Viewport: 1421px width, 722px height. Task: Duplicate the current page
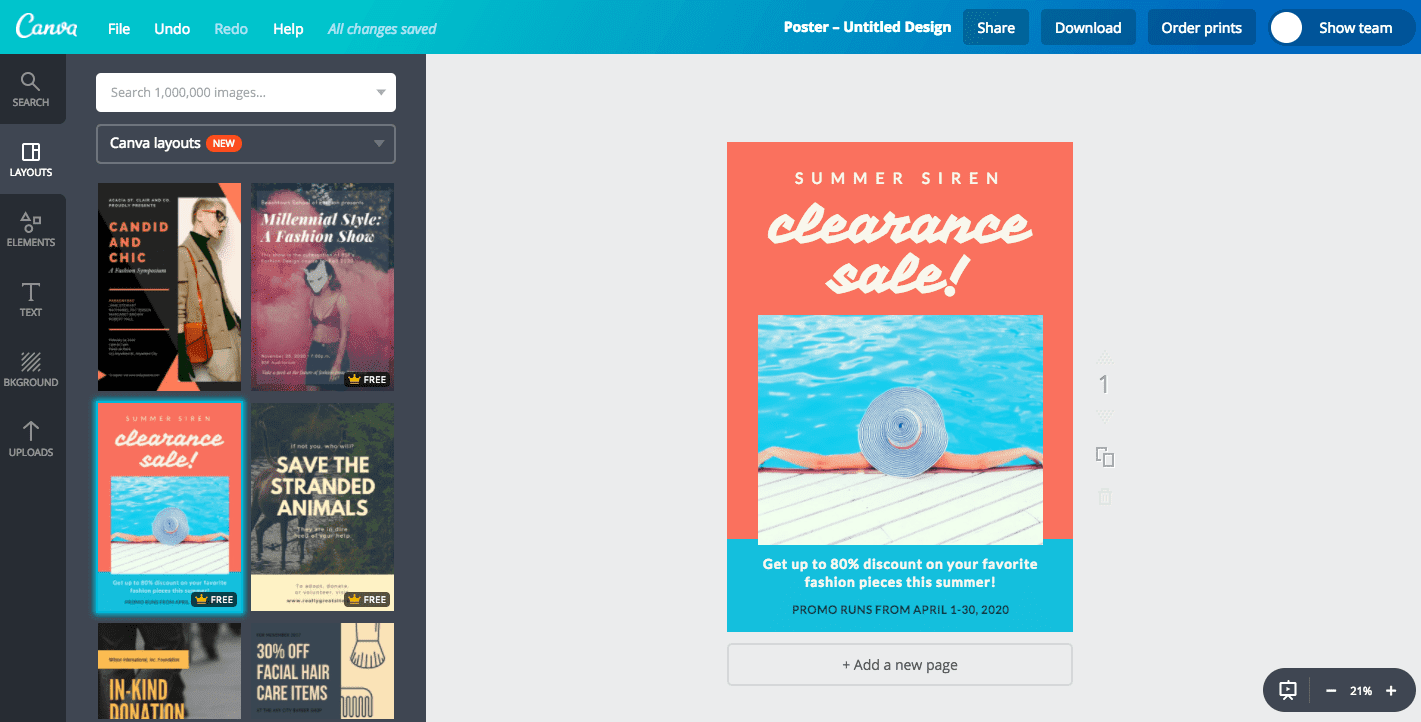click(1104, 456)
